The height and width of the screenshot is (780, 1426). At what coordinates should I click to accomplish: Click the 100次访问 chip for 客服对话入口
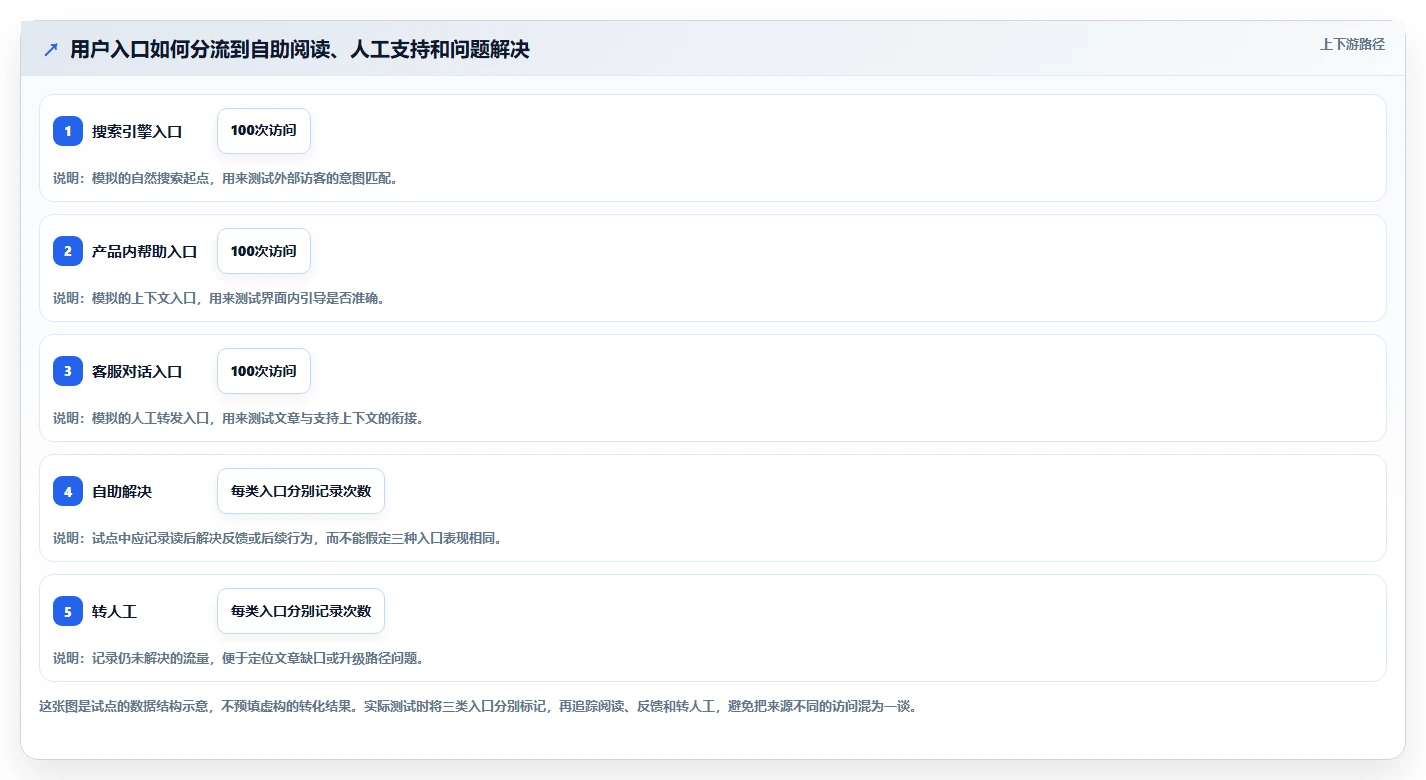(264, 371)
